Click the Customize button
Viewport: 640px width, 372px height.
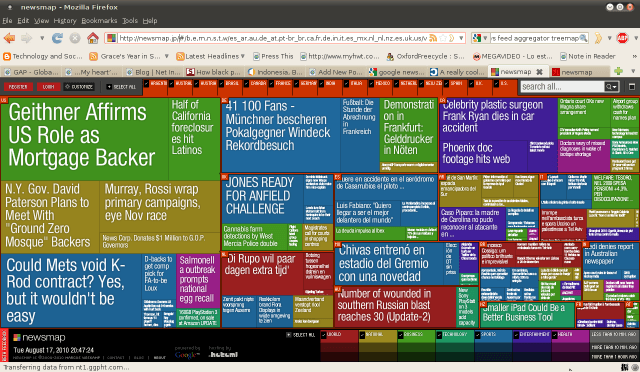[x=79, y=87]
